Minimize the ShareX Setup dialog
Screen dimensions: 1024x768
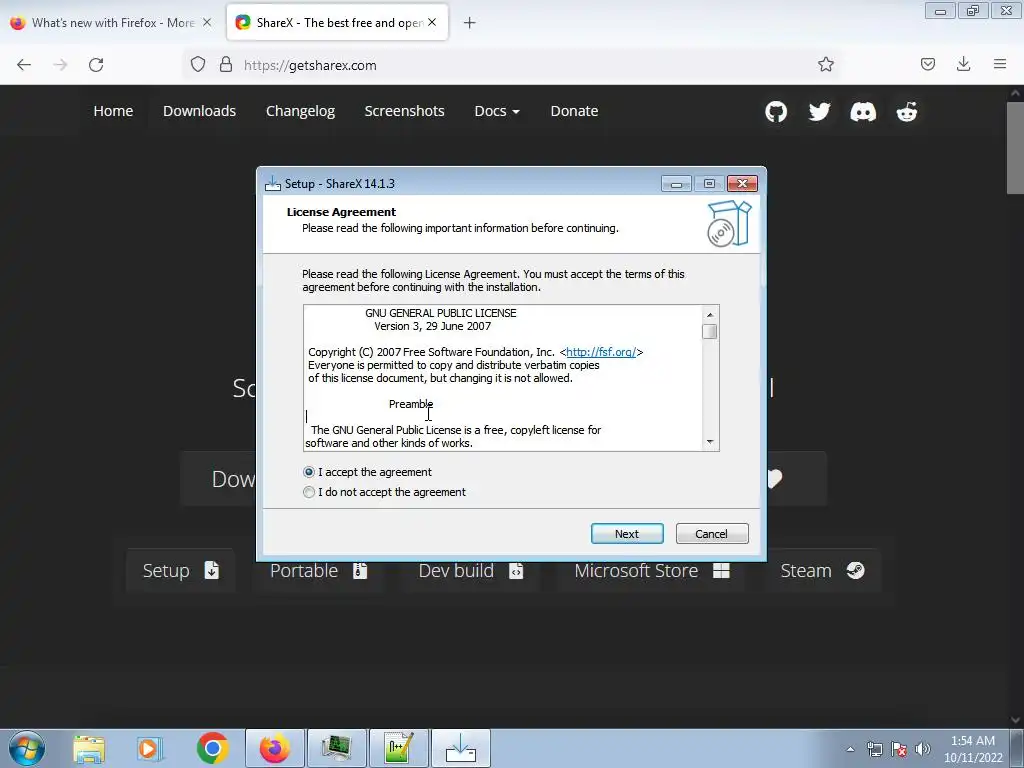pos(676,184)
